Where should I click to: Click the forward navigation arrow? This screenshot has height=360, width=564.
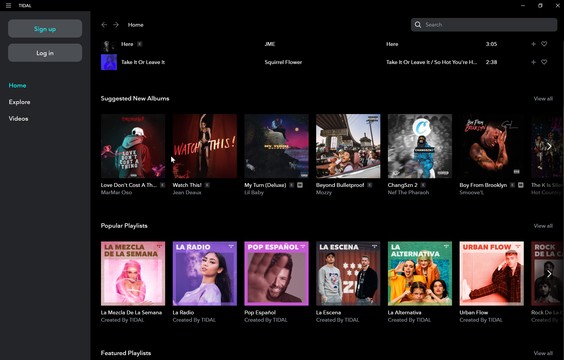pos(116,25)
